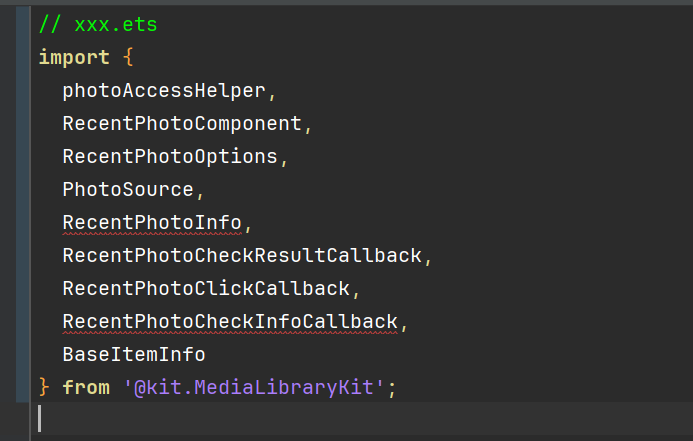
Task: Click the empty line below the import statement
Action: pyautogui.click(x=300, y=418)
